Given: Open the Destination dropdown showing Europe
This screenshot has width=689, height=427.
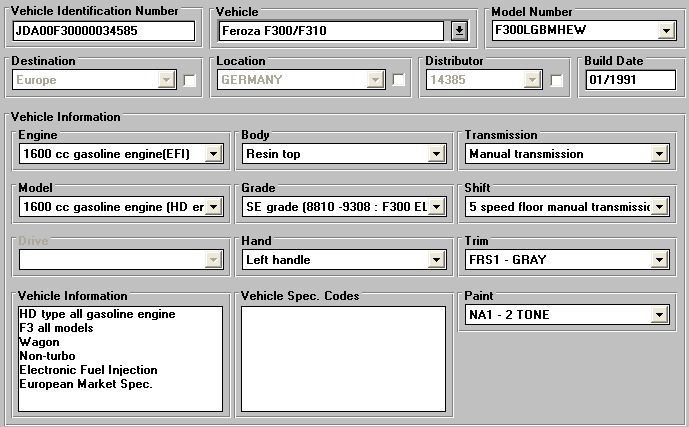Looking at the screenshot, I should pyautogui.click(x=167, y=80).
